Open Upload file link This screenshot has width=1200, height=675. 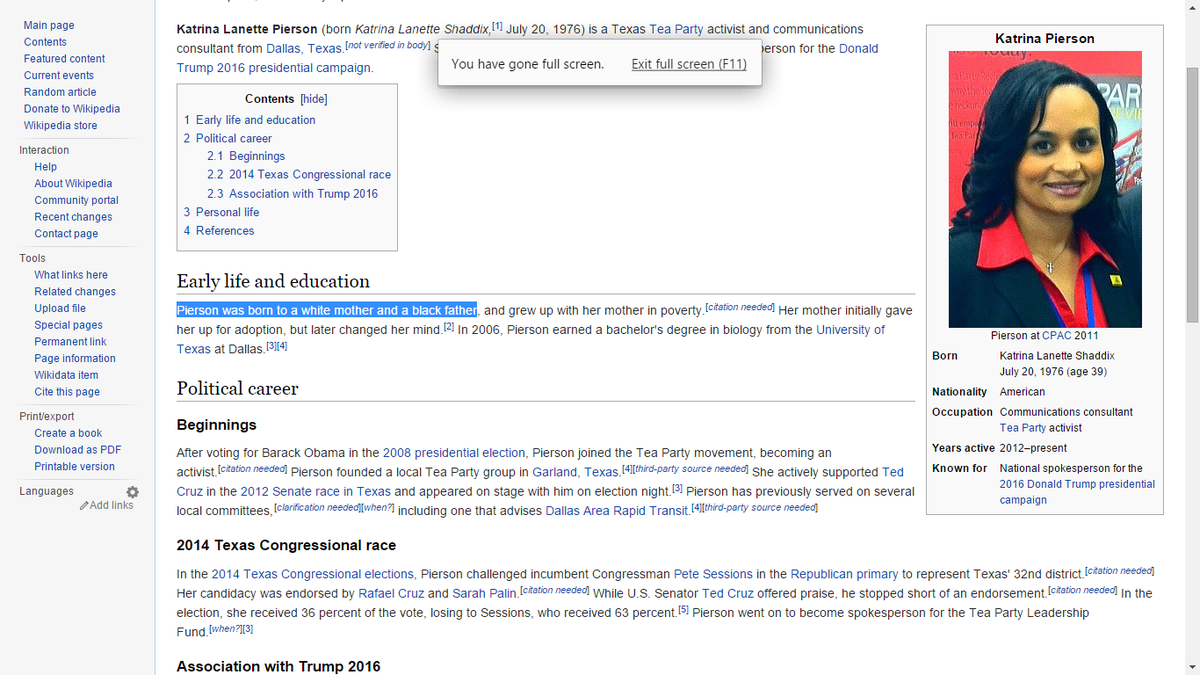[x=60, y=309]
